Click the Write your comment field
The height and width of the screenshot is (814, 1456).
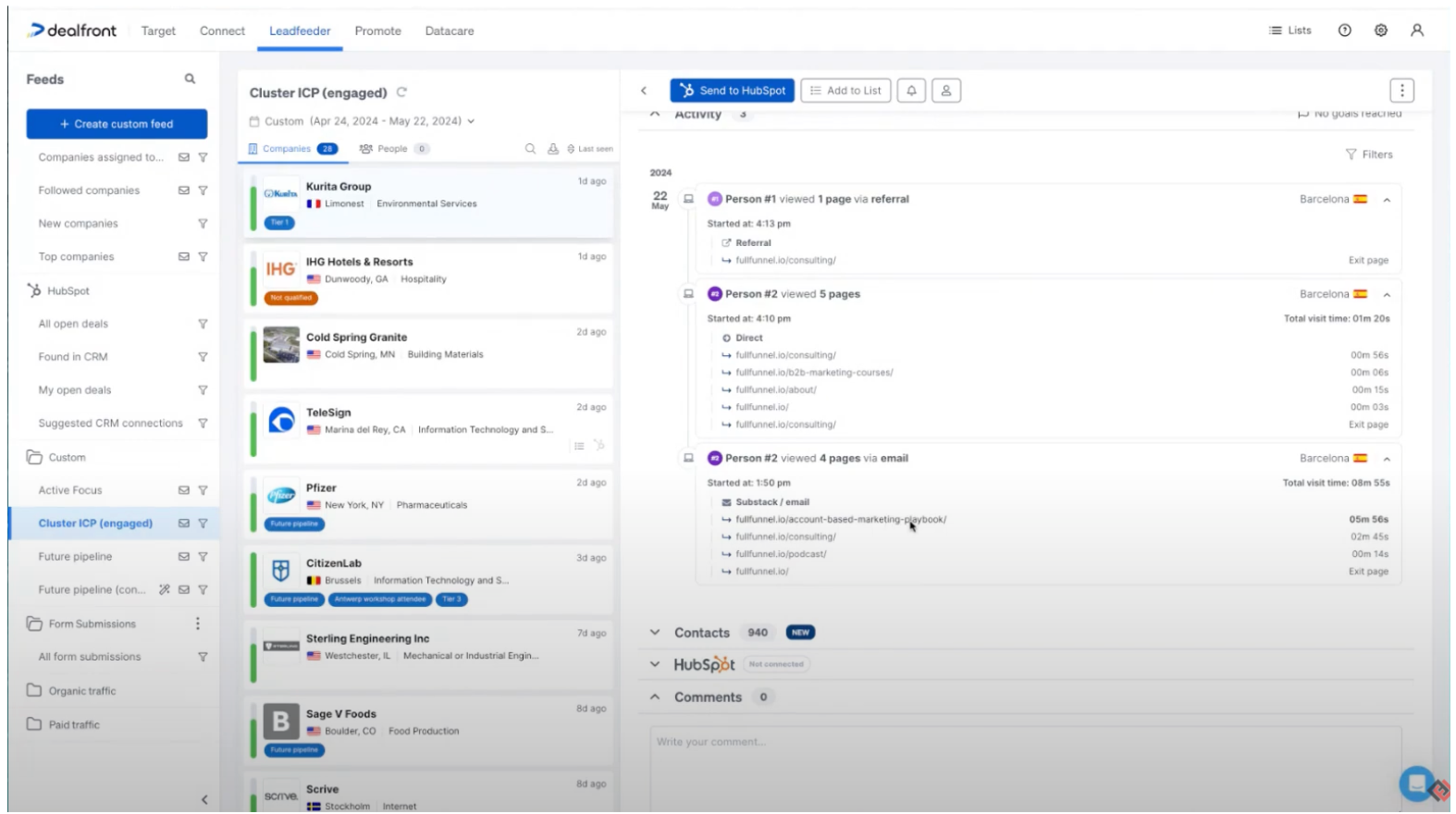tap(1025, 767)
